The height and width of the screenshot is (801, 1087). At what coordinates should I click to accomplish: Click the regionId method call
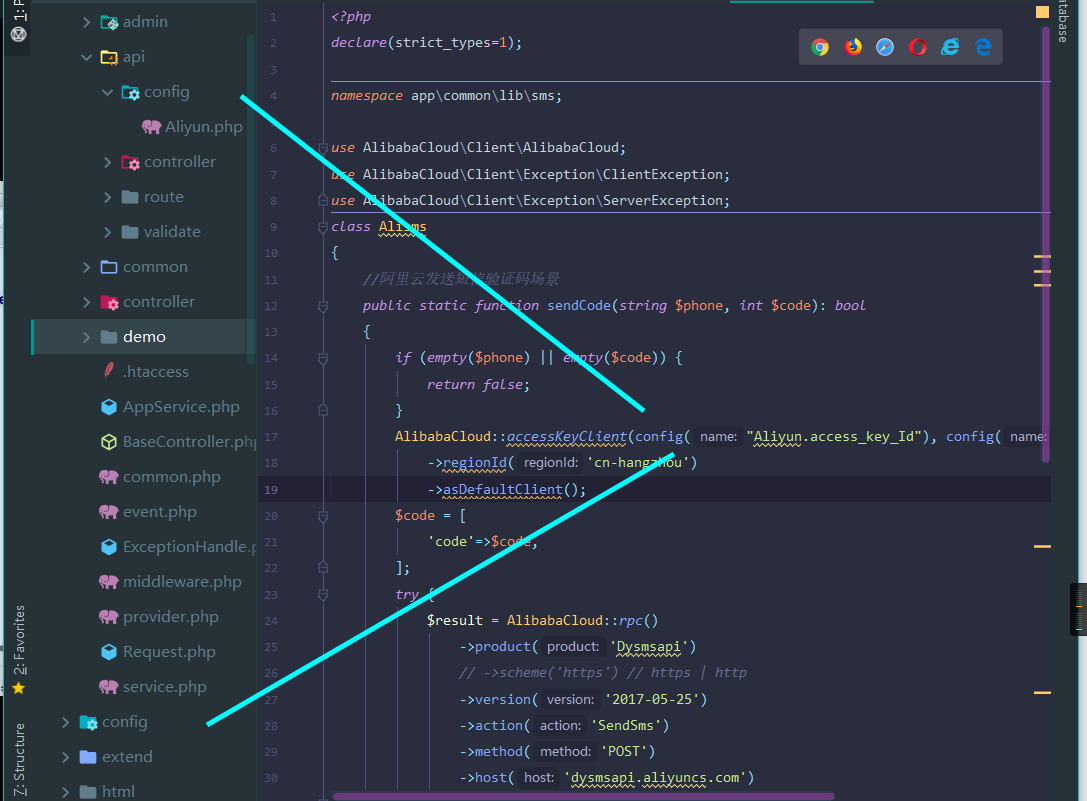pos(475,463)
